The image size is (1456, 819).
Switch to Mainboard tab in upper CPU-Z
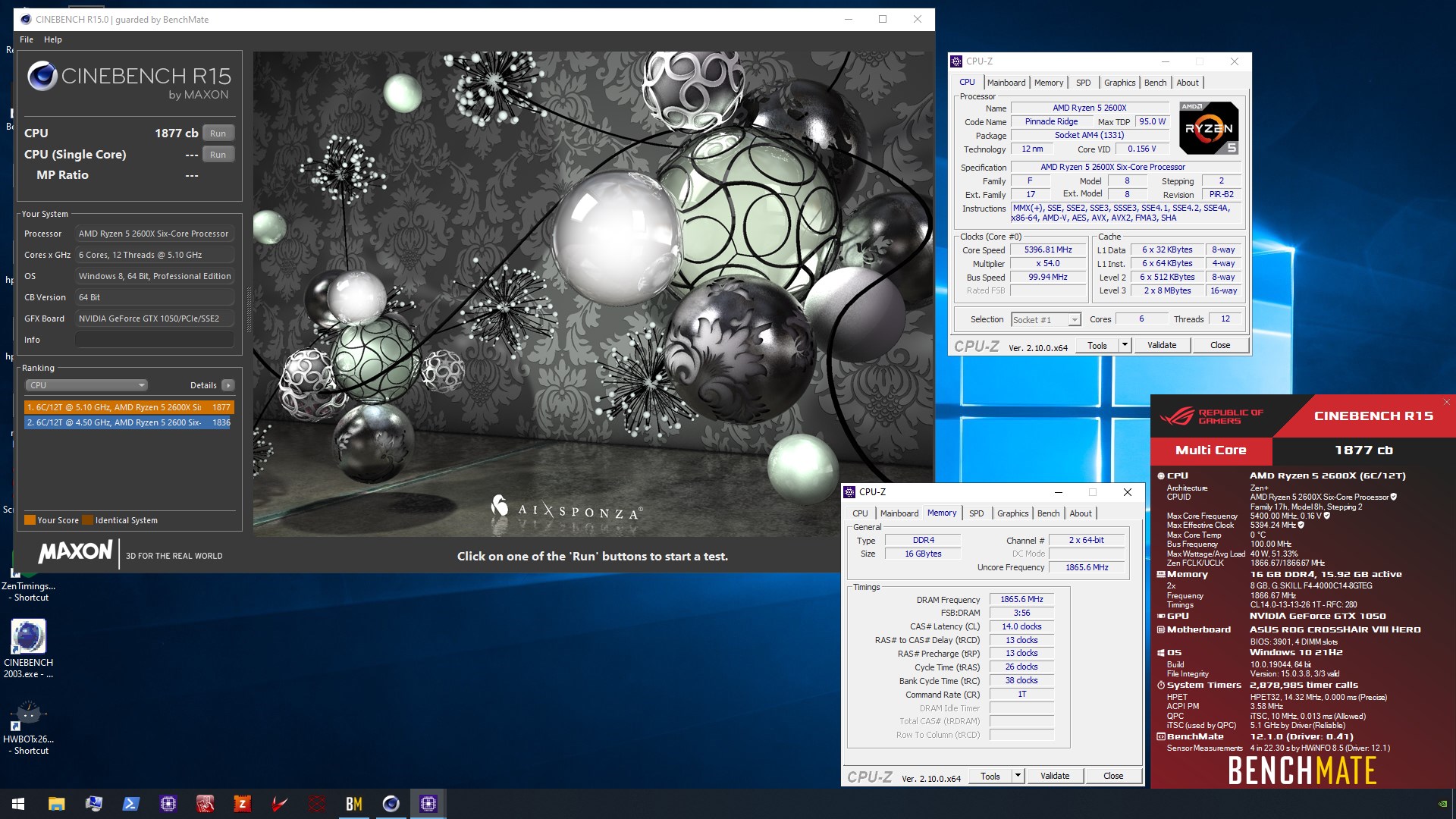click(x=1006, y=83)
